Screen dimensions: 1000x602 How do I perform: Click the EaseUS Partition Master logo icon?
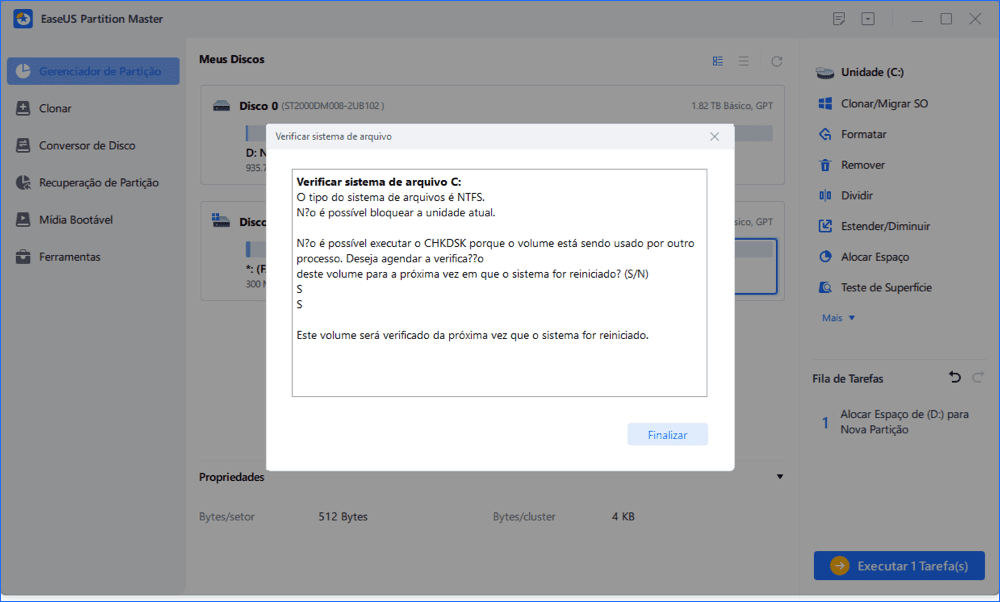[23, 18]
